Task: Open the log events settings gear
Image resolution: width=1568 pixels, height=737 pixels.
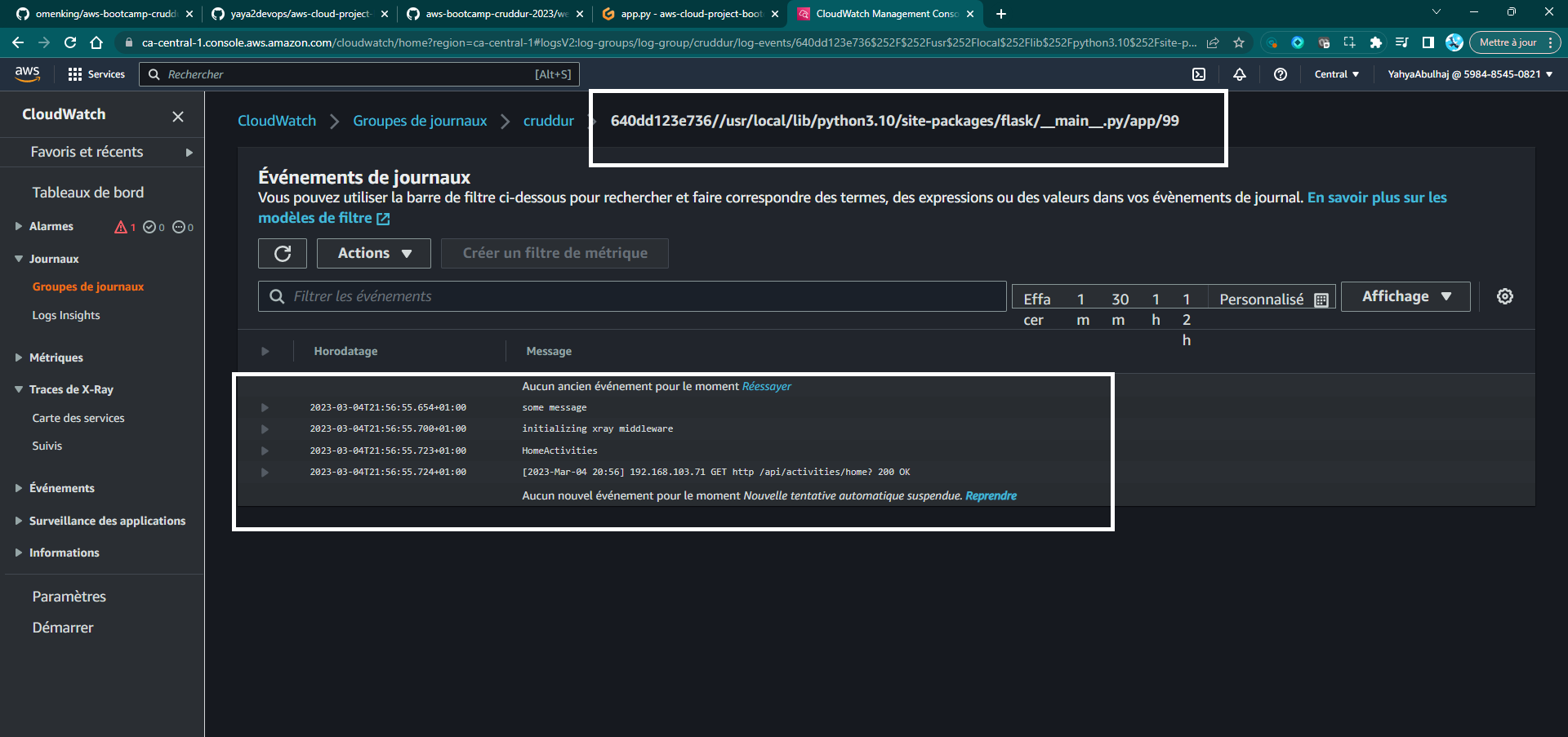Action: (x=1505, y=296)
